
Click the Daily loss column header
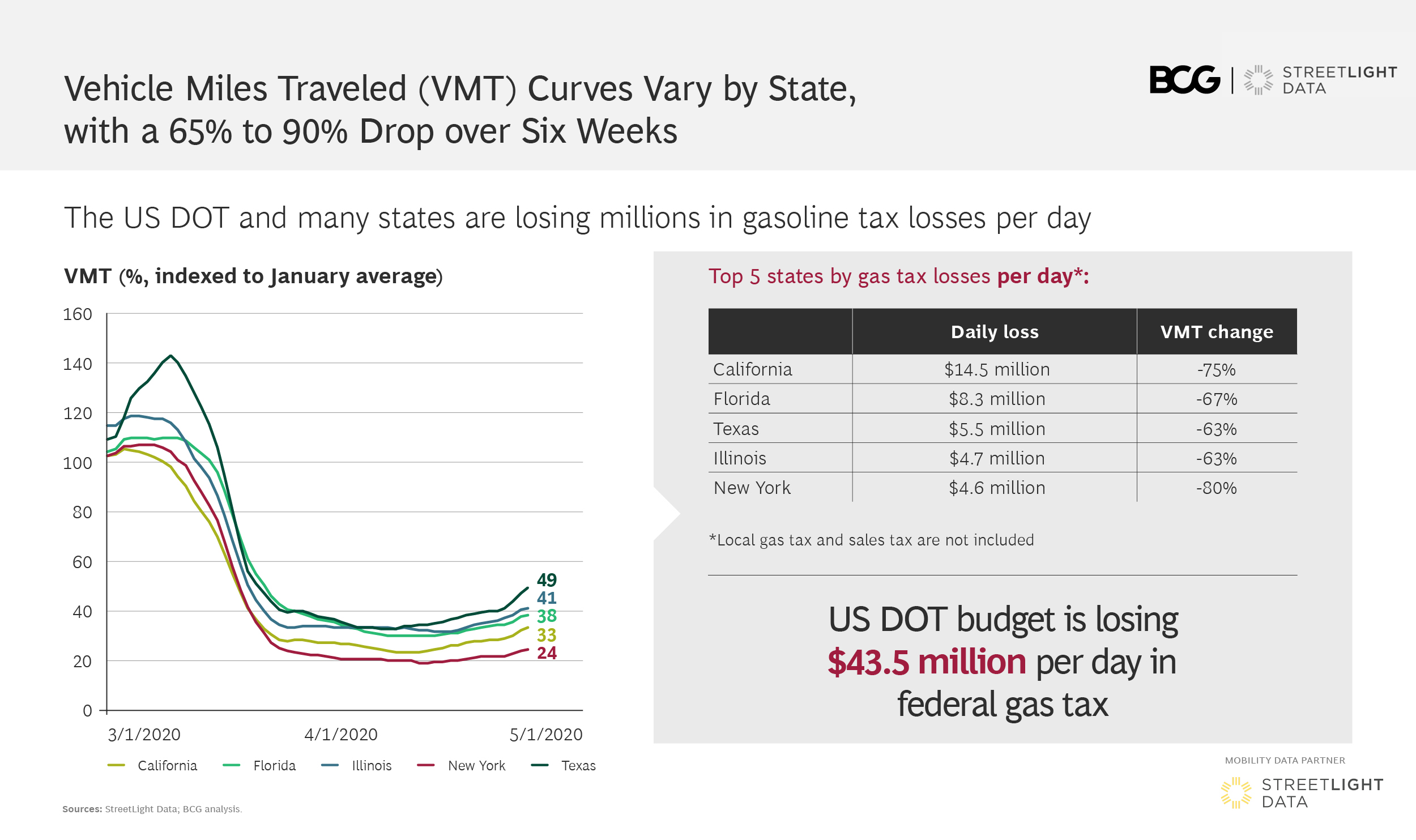[x=995, y=331]
